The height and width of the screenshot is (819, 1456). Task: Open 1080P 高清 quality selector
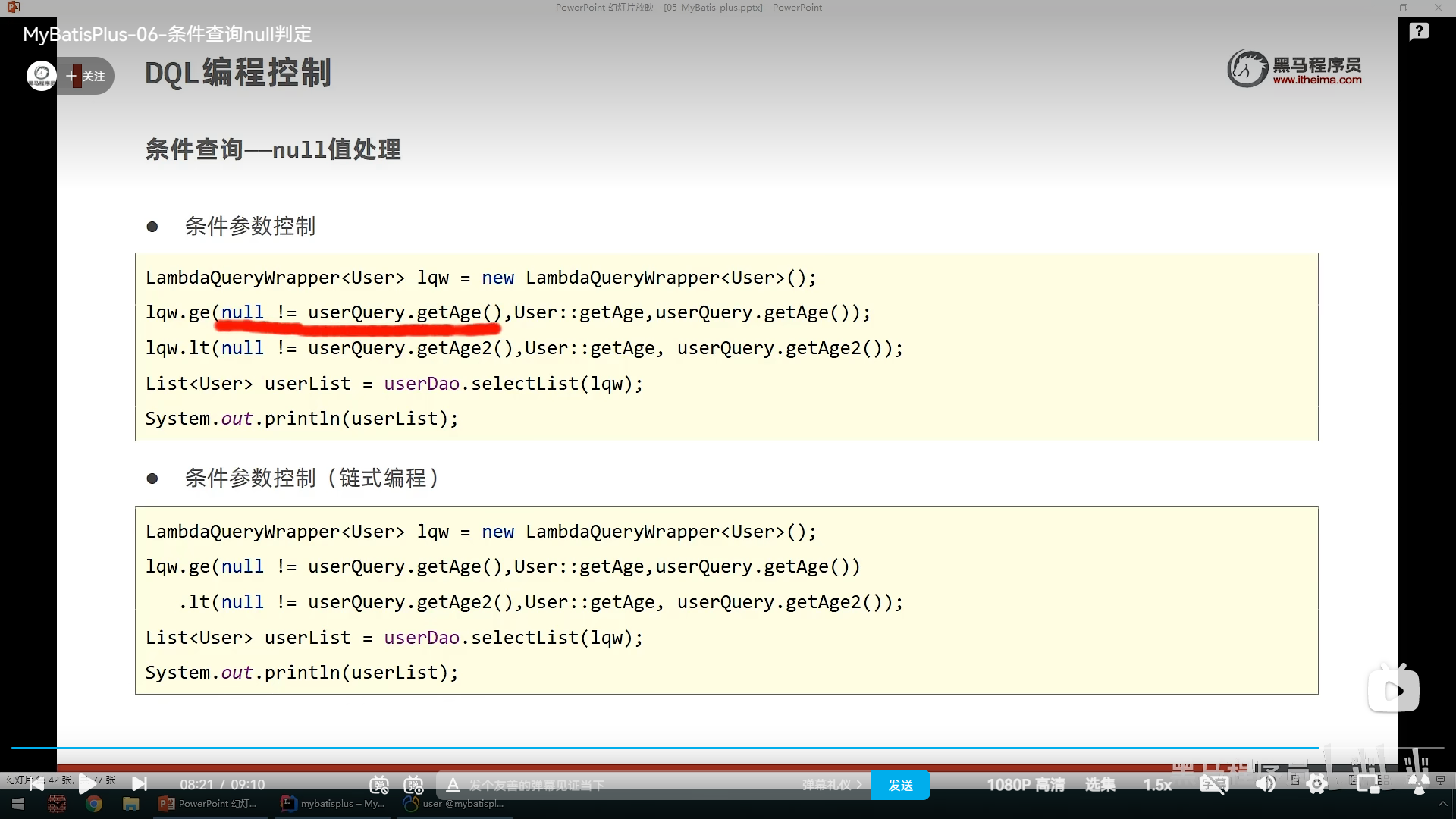(1025, 785)
